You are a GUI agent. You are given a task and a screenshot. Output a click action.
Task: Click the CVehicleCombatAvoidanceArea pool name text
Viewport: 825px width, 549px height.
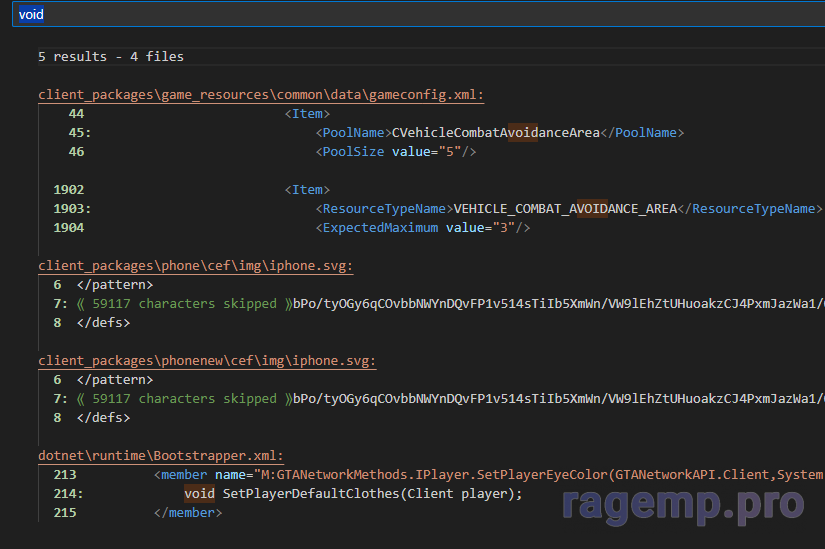(495, 133)
